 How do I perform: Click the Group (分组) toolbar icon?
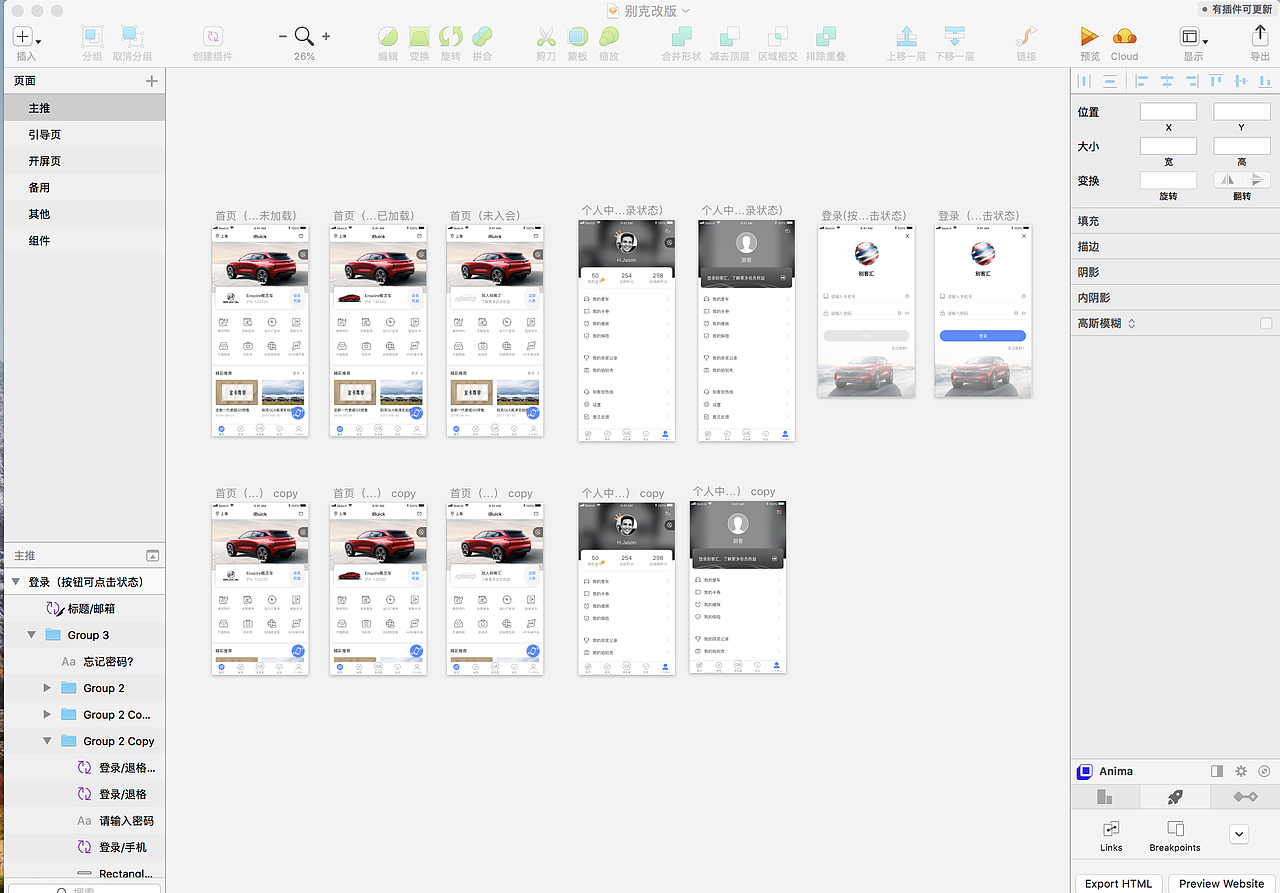click(x=92, y=37)
